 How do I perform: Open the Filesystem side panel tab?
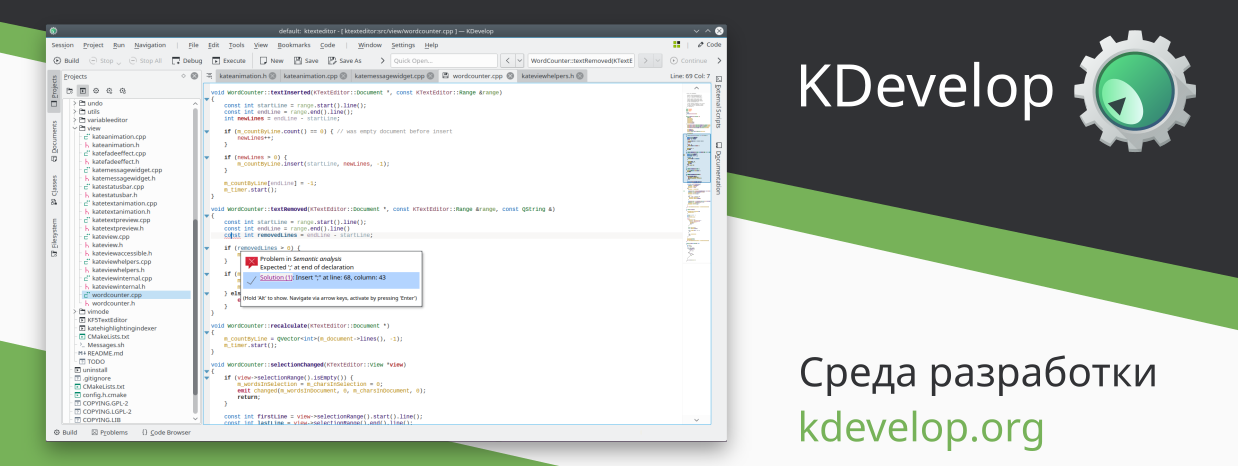pos(54,238)
